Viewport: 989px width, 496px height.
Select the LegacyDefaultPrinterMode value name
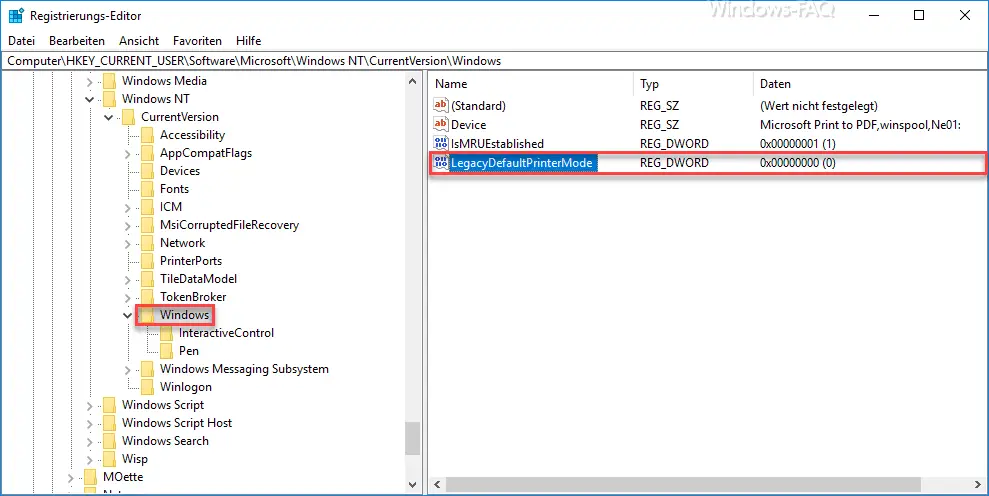(522, 163)
